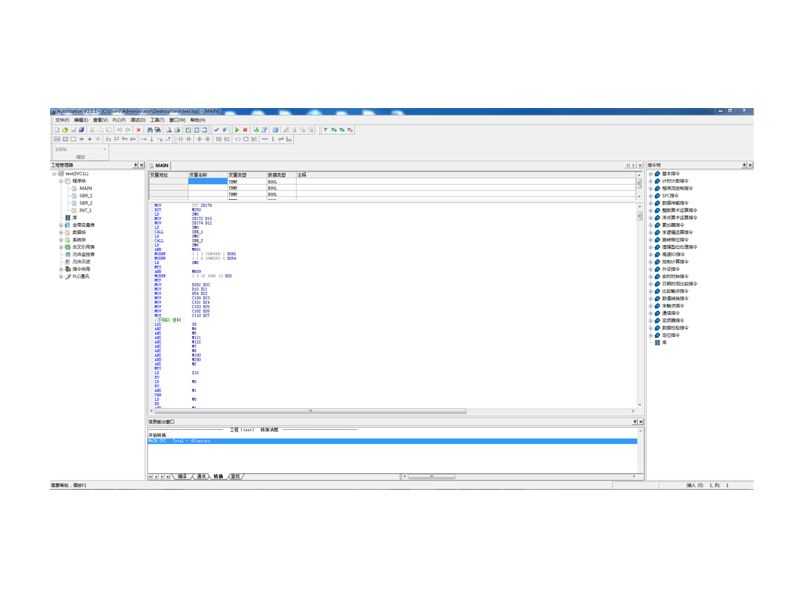Select the INT_1 interrupt program icon
This screenshot has height=600, width=800.
[74, 211]
